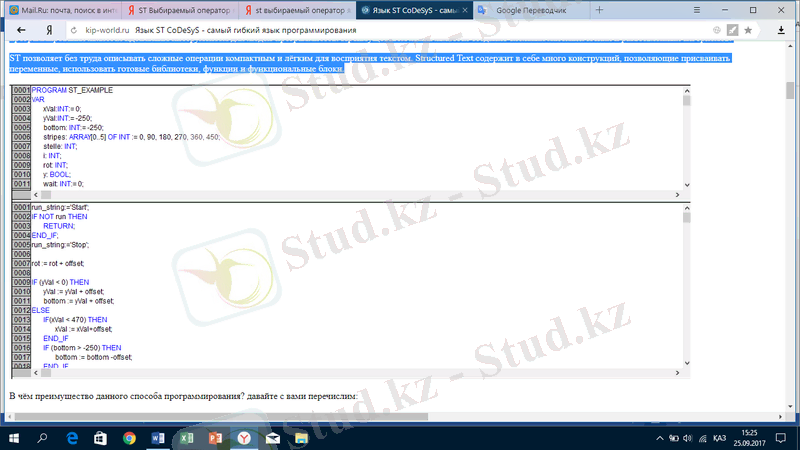Click the line 'IF (bottom > -250) THEN'
The width and height of the screenshot is (800, 450).
tap(82, 348)
